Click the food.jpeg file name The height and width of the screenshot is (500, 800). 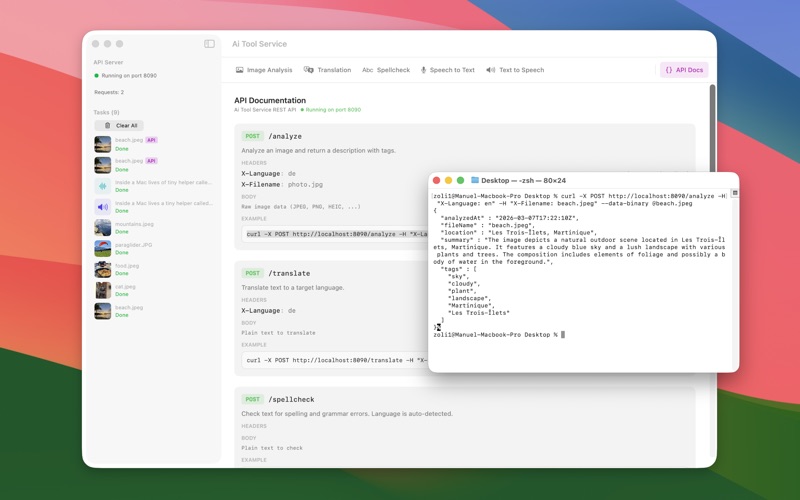click(127, 266)
